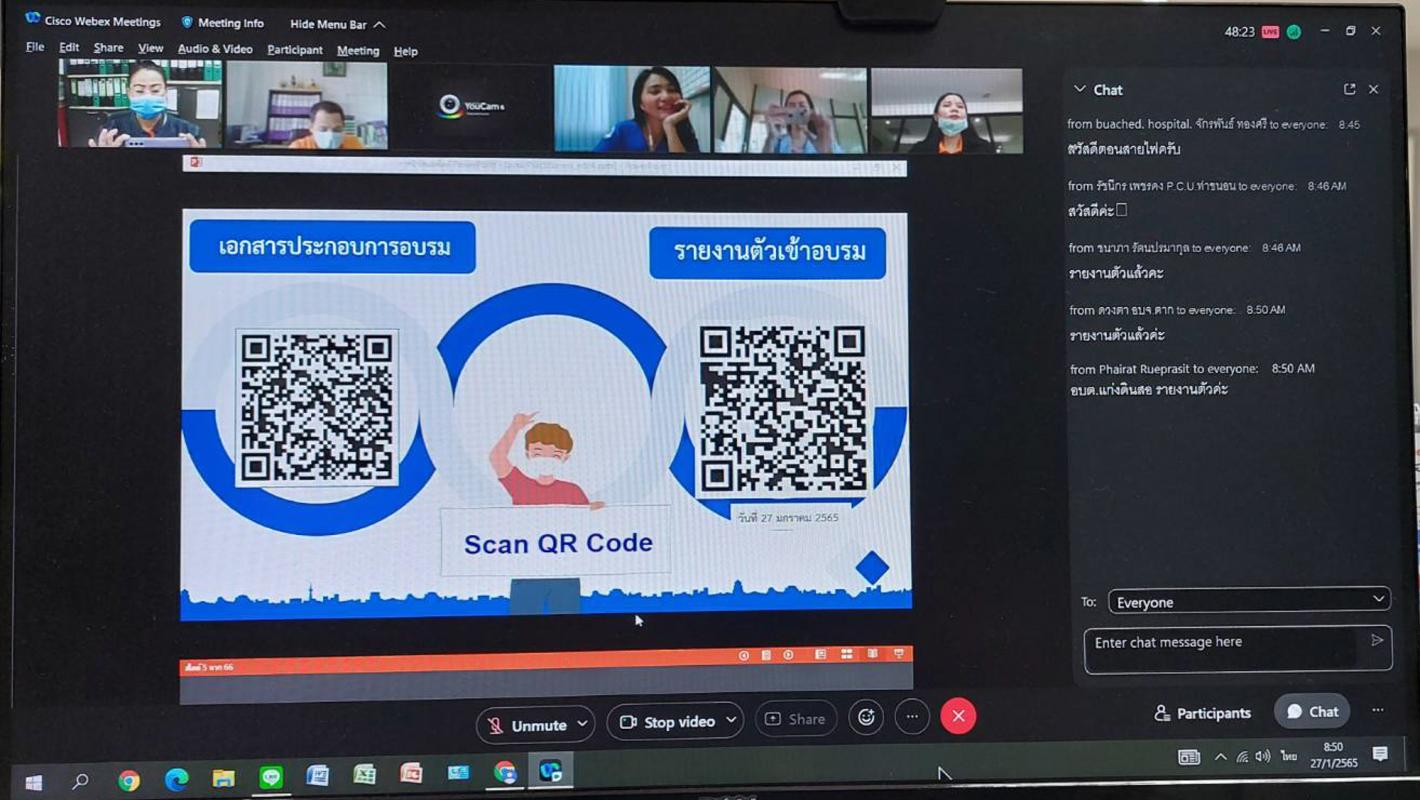Select chat message "สวัสดีตอนสายไฟครับ"
The height and width of the screenshot is (800, 1420).
(x=1125, y=149)
